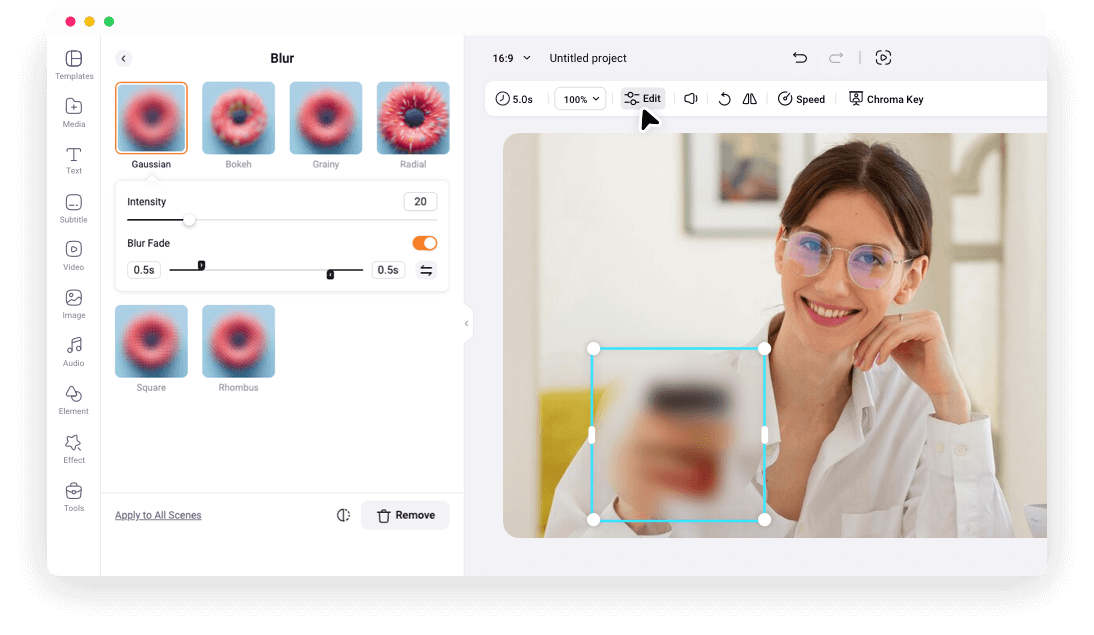The width and height of the screenshot is (1094, 635).
Task: Click the 5.0s duration control
Action: pyautogui.click(x=514, y=99)
